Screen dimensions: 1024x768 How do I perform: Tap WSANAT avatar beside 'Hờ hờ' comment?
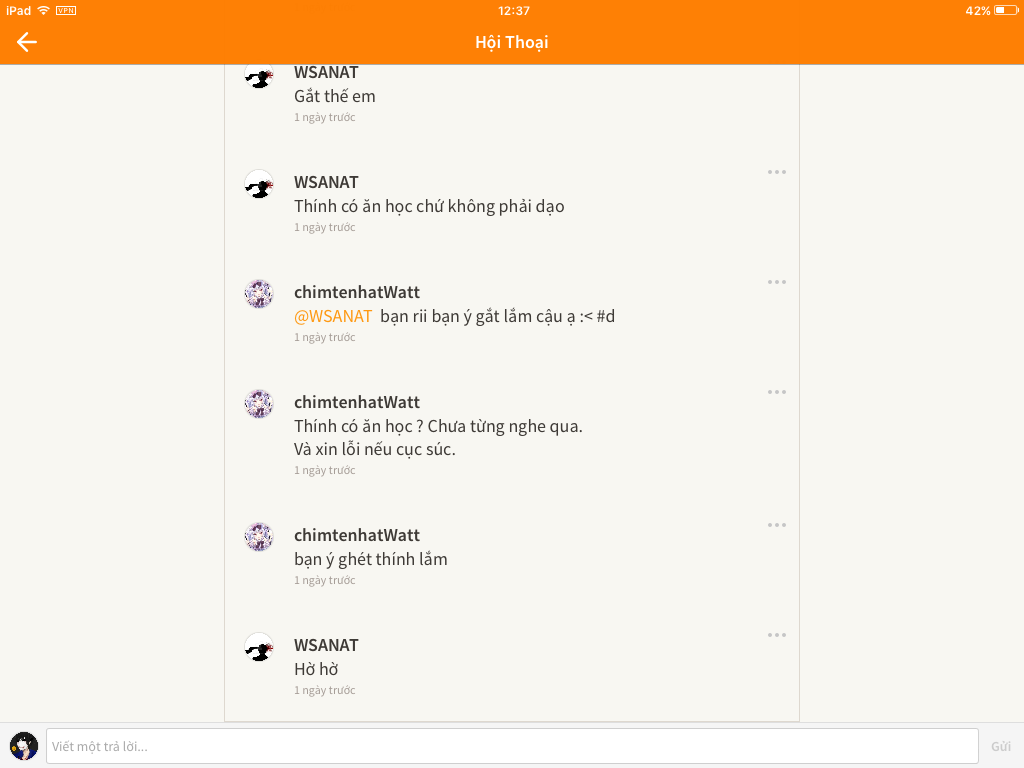[259, 647]
